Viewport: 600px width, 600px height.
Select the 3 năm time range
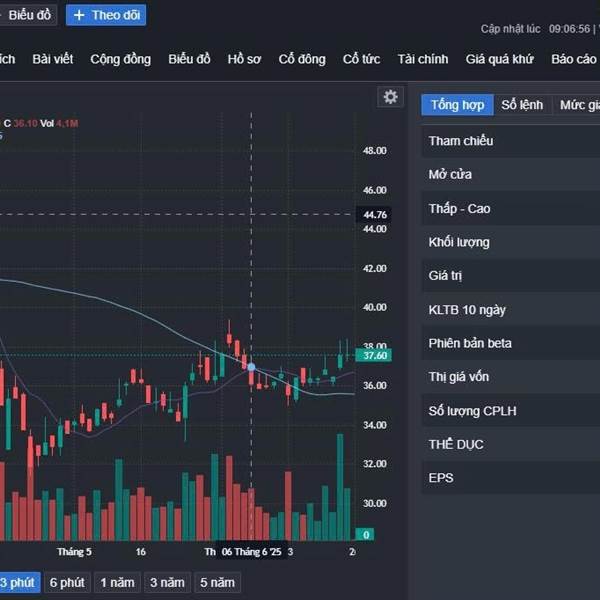(x=167, y=582)
